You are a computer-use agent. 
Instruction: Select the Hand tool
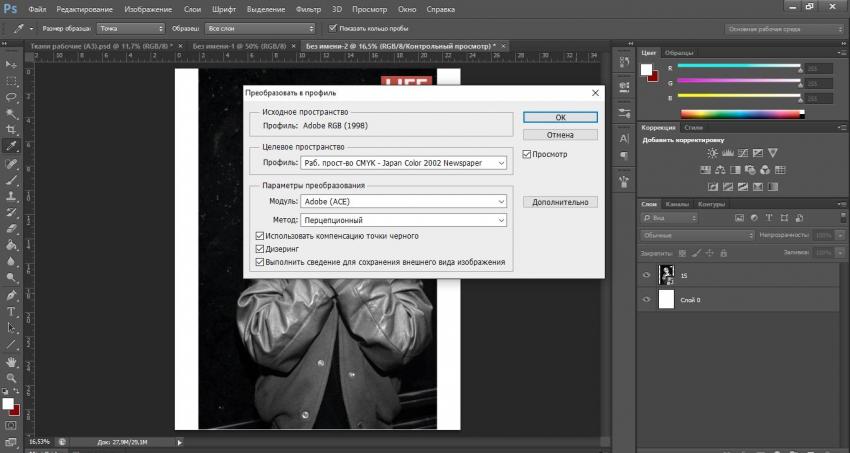click(x=12, y=360)
